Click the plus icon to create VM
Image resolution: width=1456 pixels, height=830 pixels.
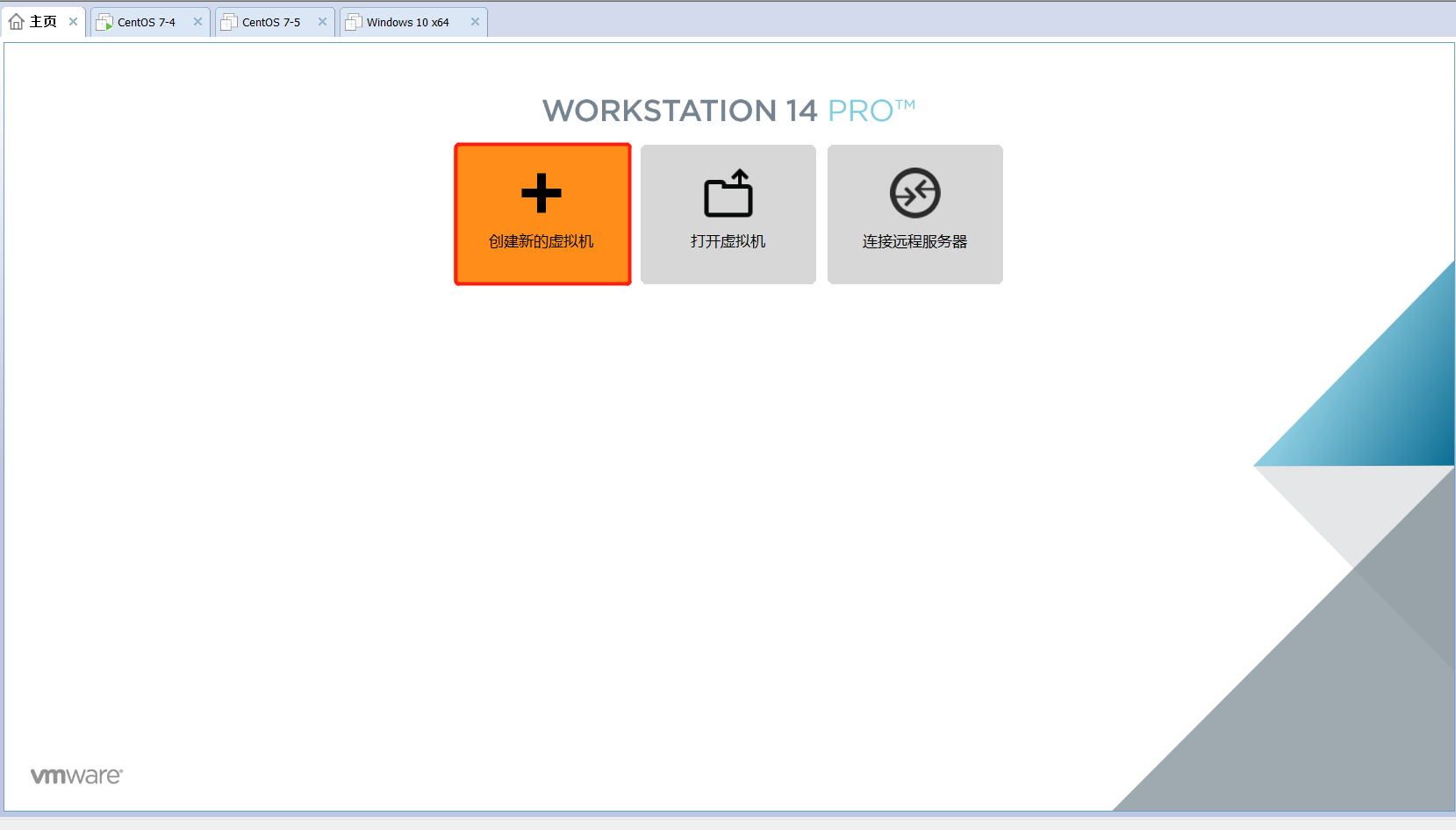(542, 193)
